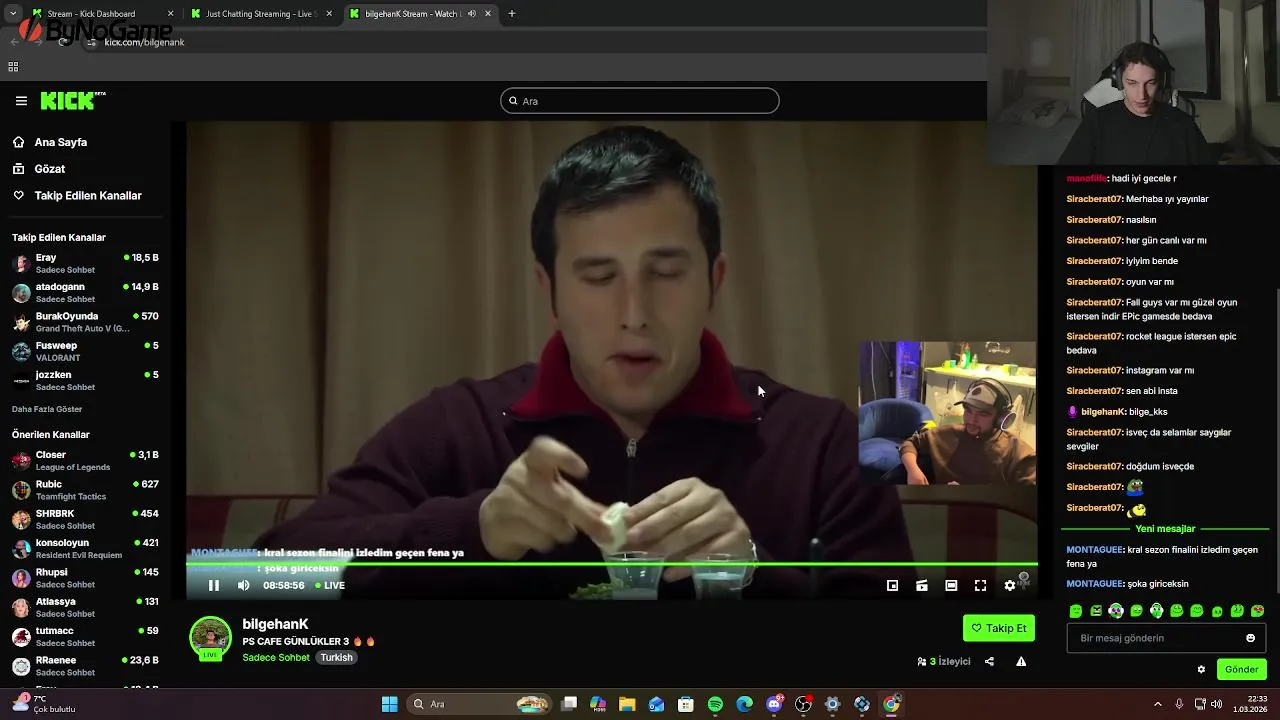Open the browser apps grid icon
The image size is (1280, 720).
pyautogui.click(x=13, y=67)
